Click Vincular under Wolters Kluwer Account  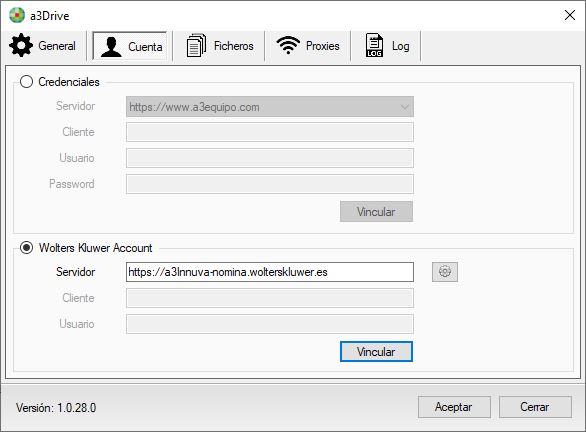(376, 351)
